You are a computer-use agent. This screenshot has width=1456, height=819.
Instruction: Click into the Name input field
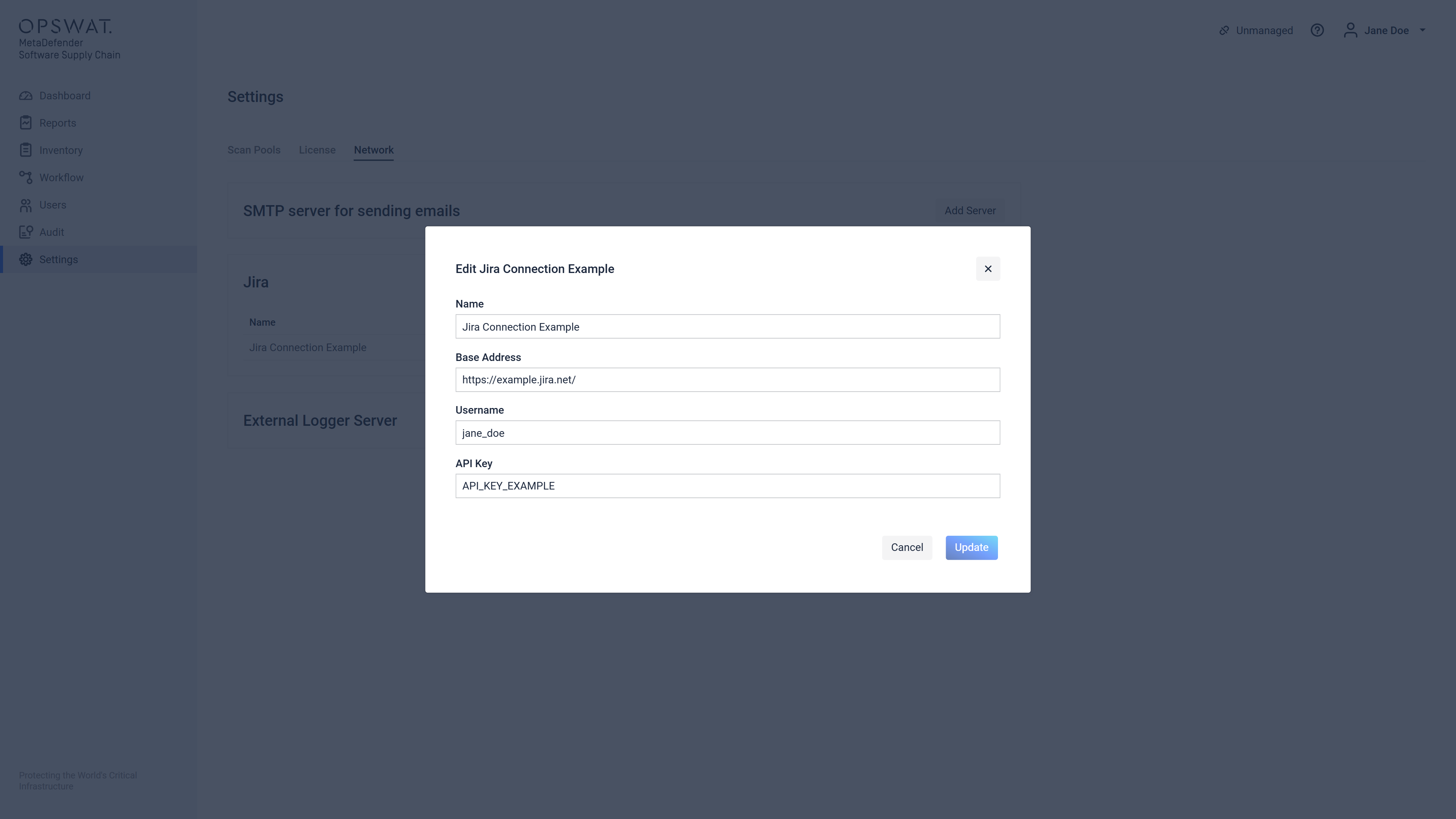pyautogui.click(x=728, y=327)
